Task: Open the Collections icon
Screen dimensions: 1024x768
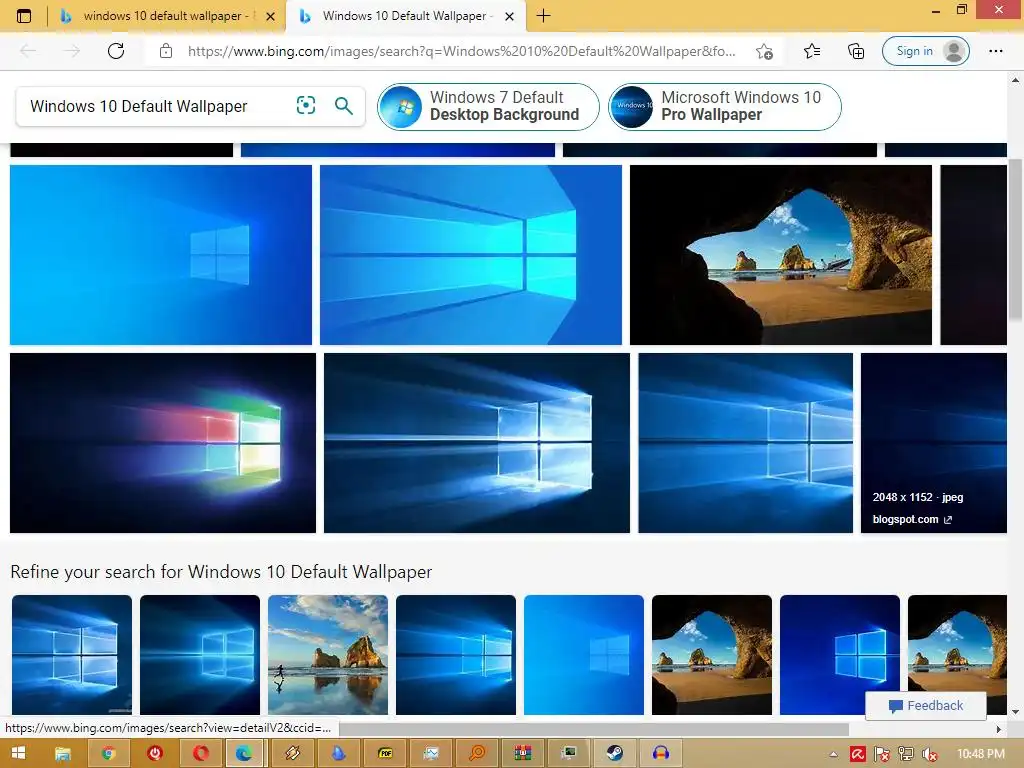Action: 856,51
